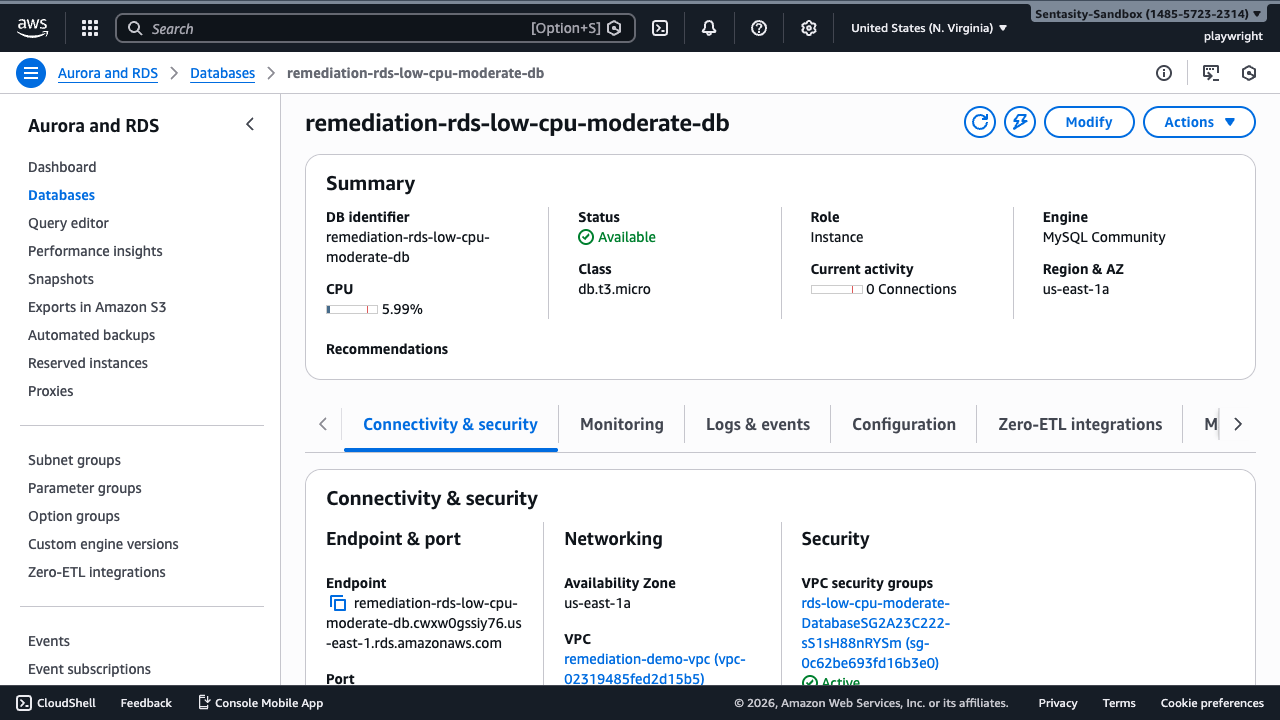The width and height of the screenshot is (1280, 720).
Task: Open the settings gear icon
Action: (x=809, y=28)
